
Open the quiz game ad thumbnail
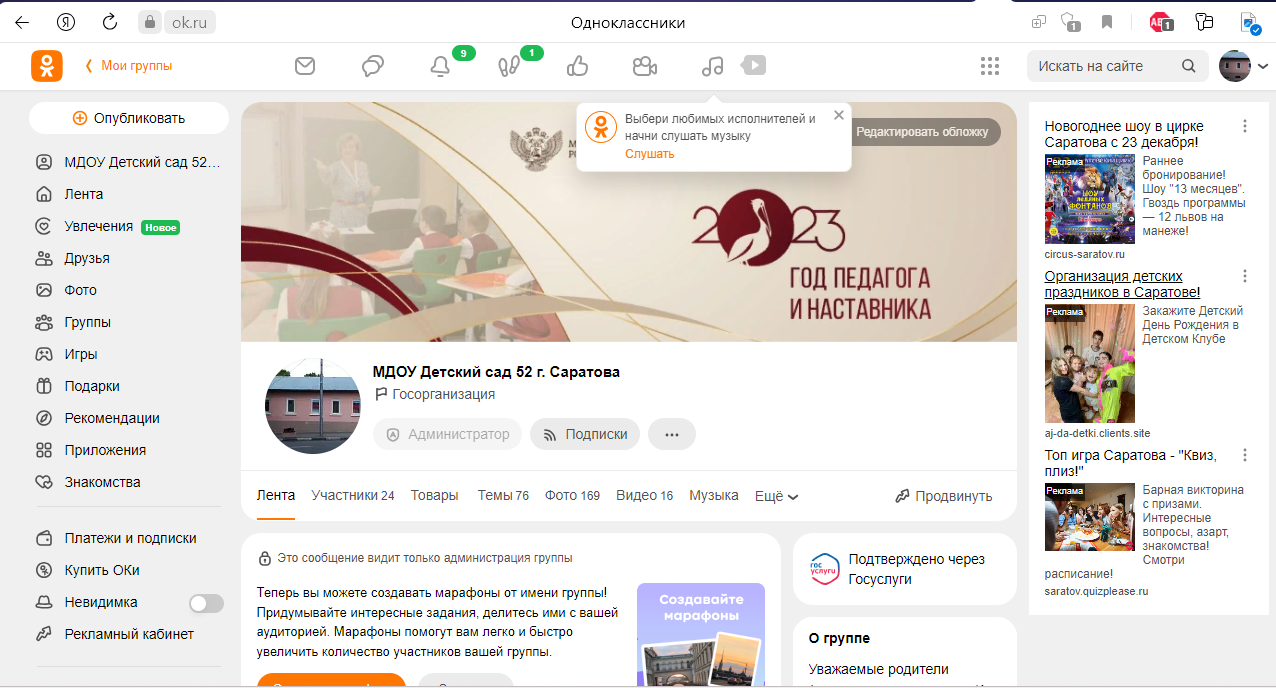(1090, 517)
